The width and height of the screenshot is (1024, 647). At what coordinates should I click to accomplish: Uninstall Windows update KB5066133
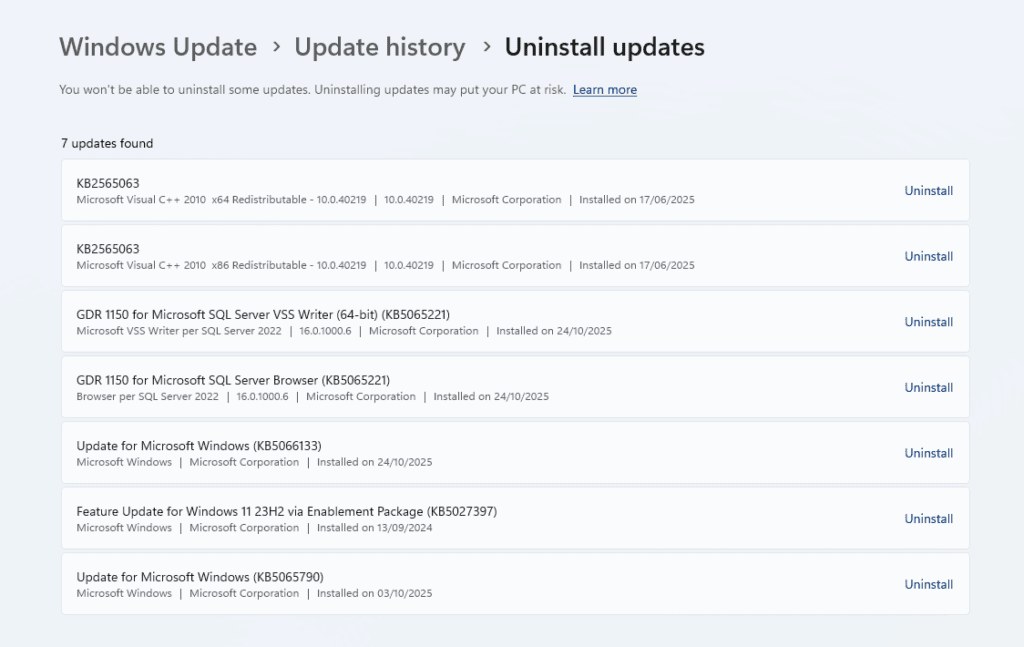(x=928, y=453)
